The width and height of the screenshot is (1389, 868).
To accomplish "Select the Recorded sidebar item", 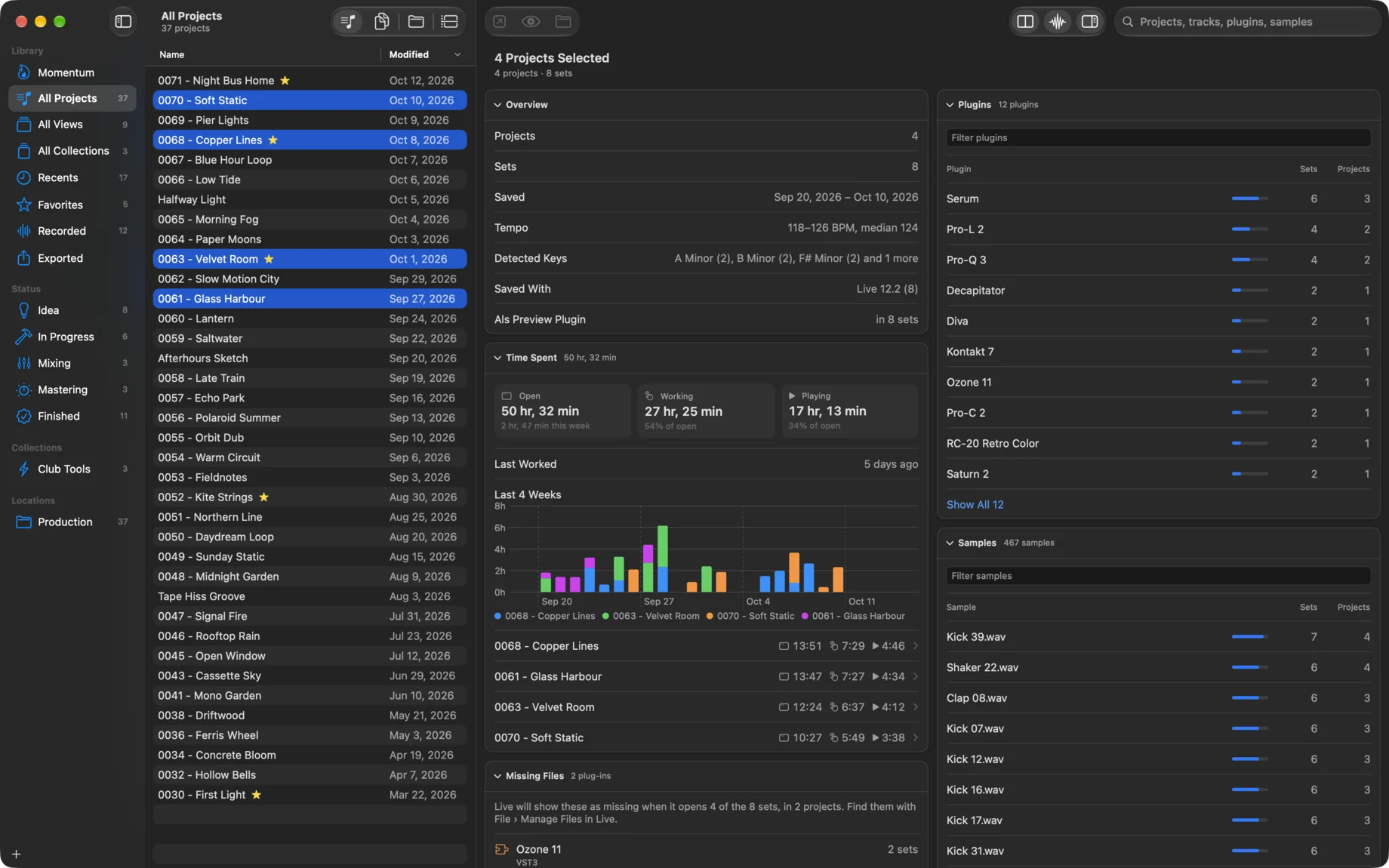I will (72, 231).
